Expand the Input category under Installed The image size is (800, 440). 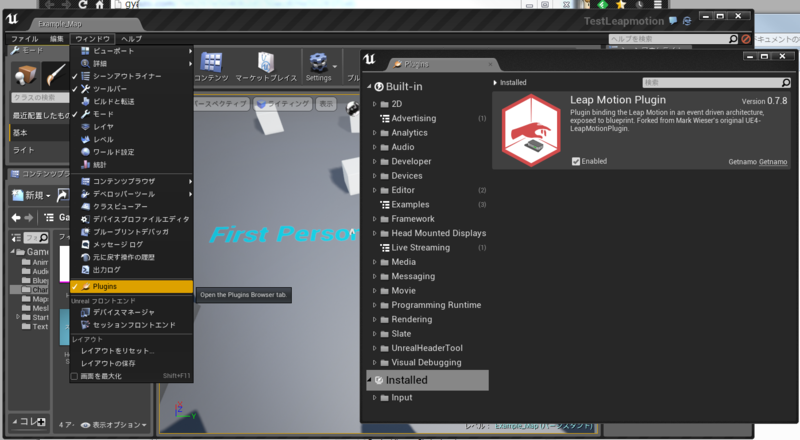[x=374, y=398]
